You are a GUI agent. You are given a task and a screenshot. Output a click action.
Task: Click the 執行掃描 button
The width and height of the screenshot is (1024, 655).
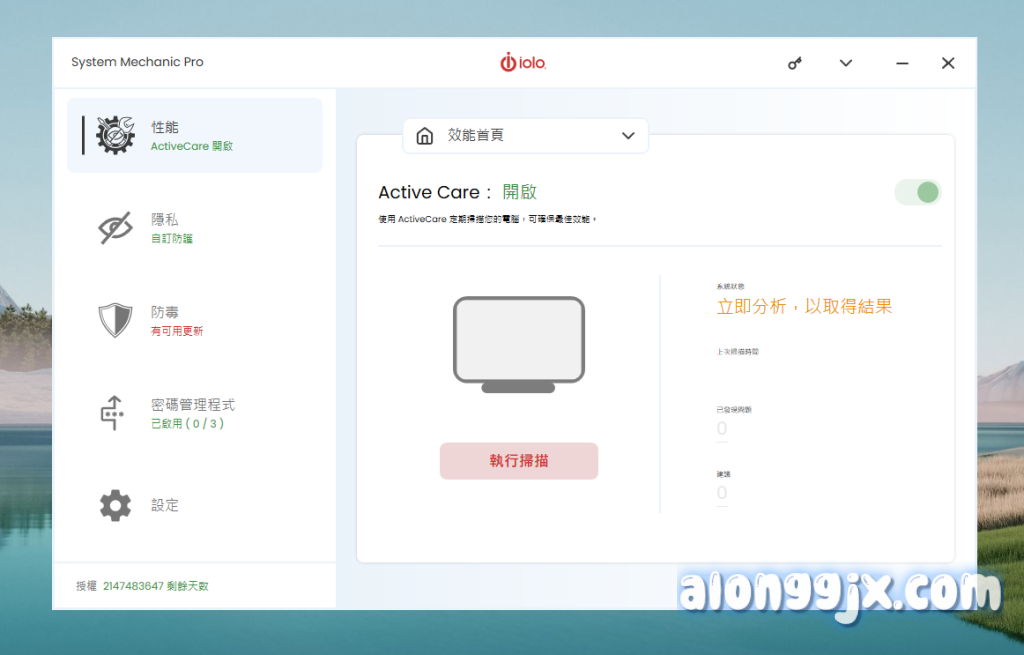[519, 461]
